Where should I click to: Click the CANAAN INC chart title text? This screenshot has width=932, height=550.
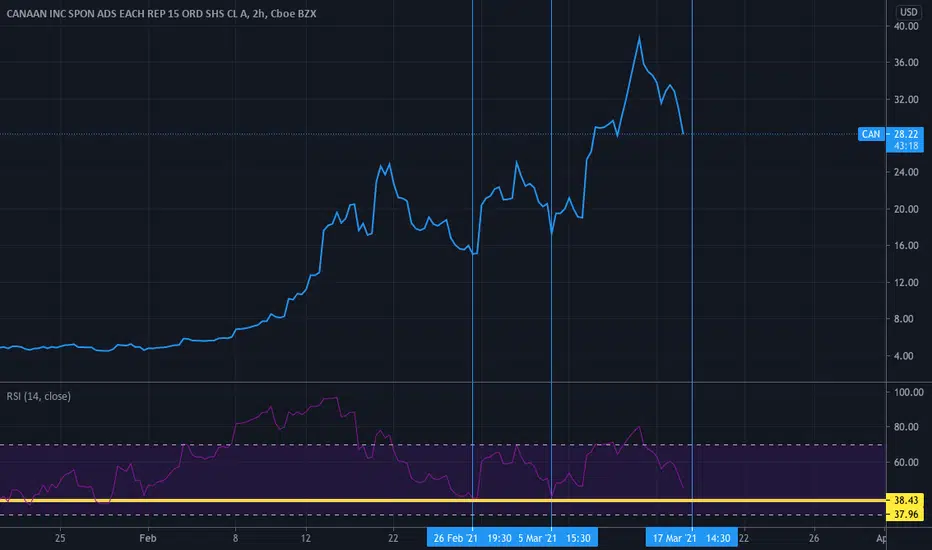pyautogui.click(x=161, y=14)
